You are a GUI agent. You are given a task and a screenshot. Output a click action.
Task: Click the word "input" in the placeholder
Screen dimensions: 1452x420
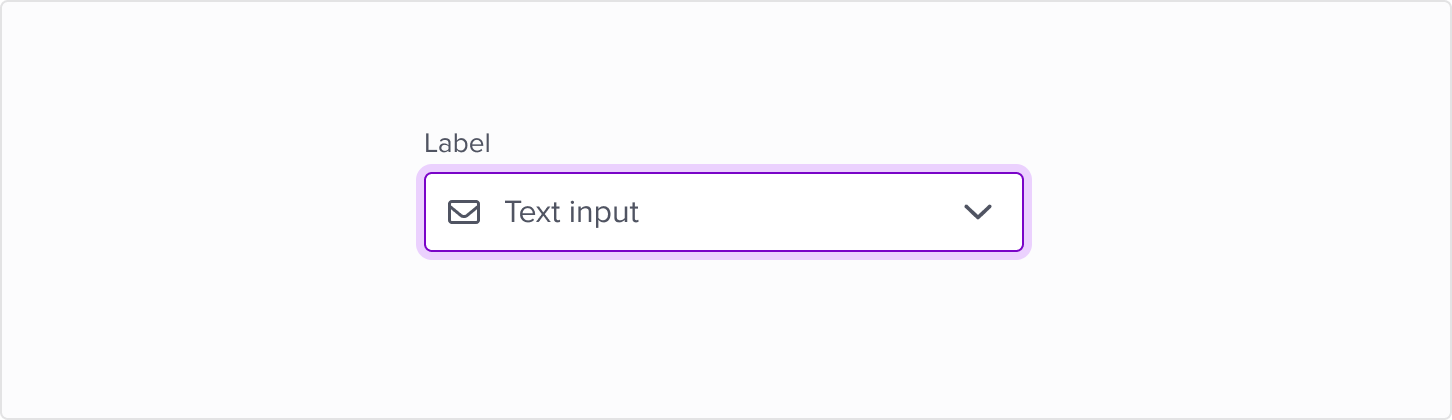coord(603,213)
